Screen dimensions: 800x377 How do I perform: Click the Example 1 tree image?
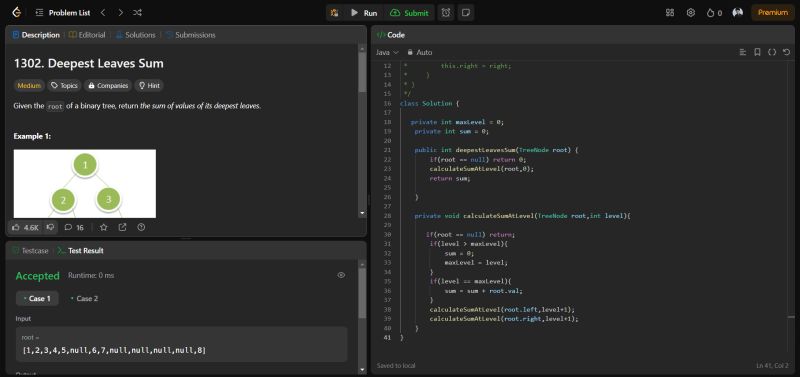pyautogui.click(x=85, y=184)
